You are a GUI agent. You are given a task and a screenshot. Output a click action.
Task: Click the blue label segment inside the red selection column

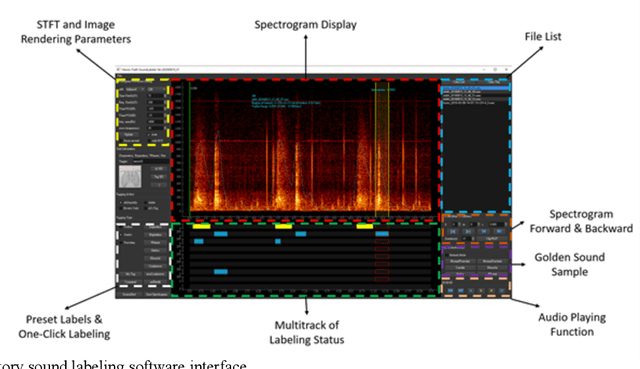pos(382,234)
